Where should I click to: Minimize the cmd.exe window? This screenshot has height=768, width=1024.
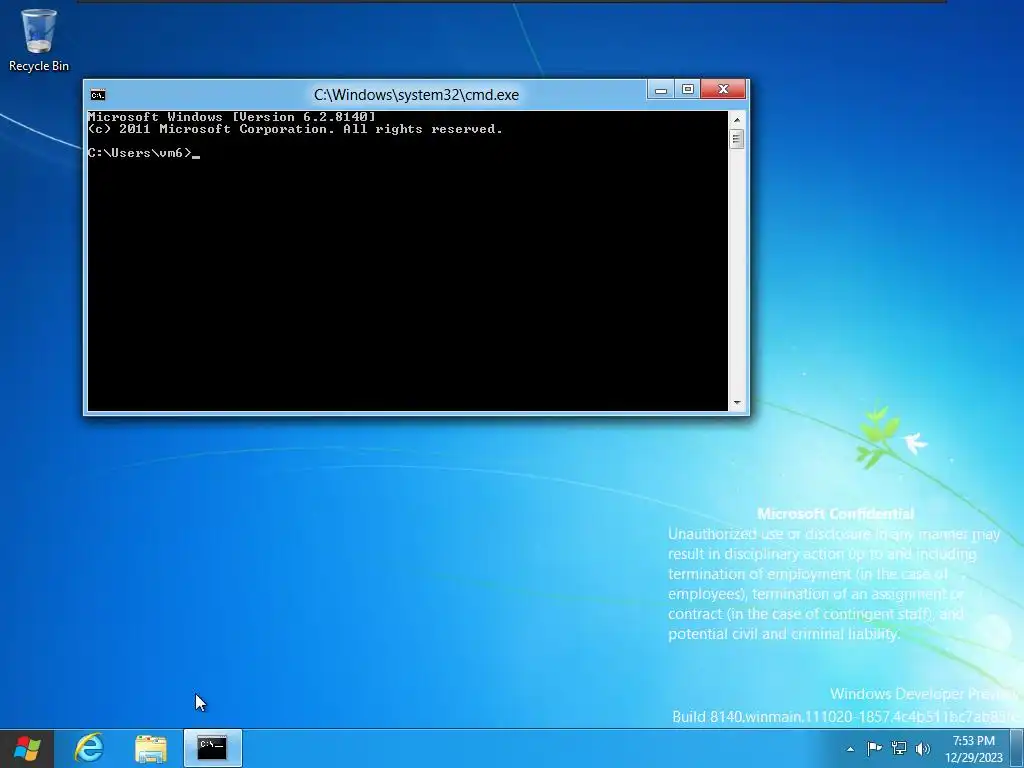click(x=661, y=89)
